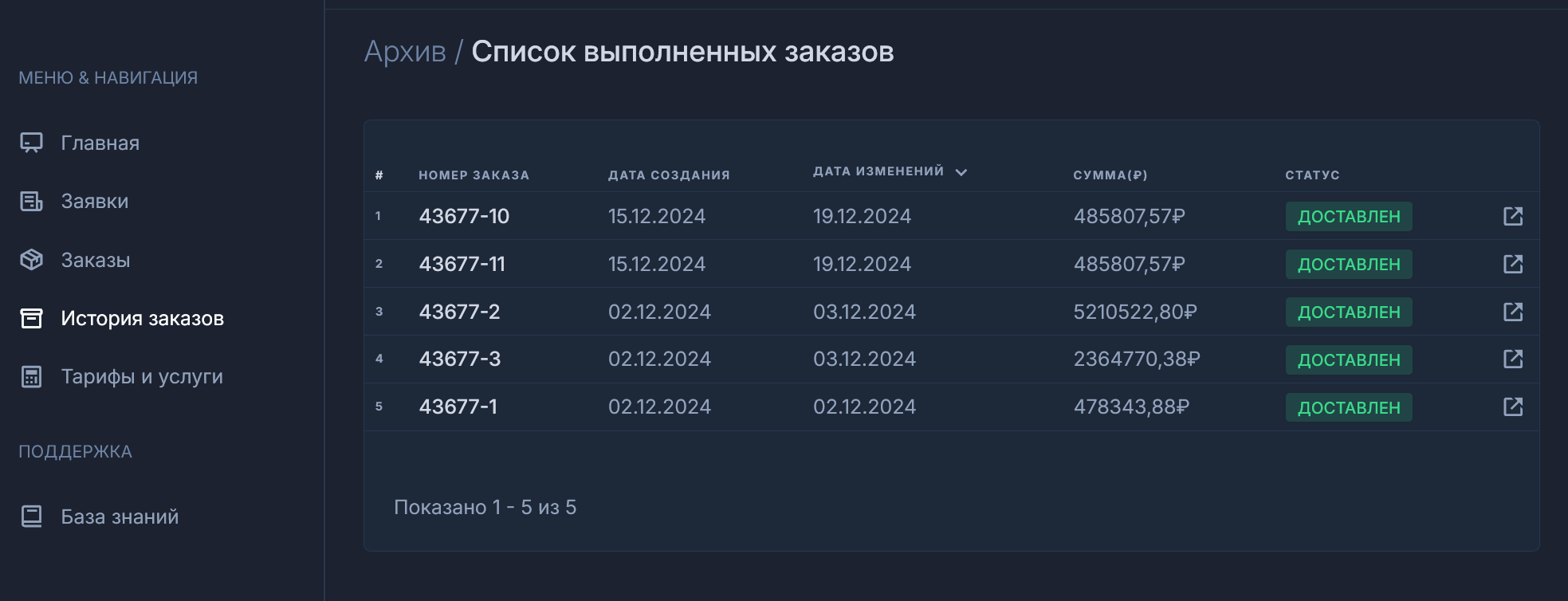Click the Архив breadcrumb link

point(405,52)
